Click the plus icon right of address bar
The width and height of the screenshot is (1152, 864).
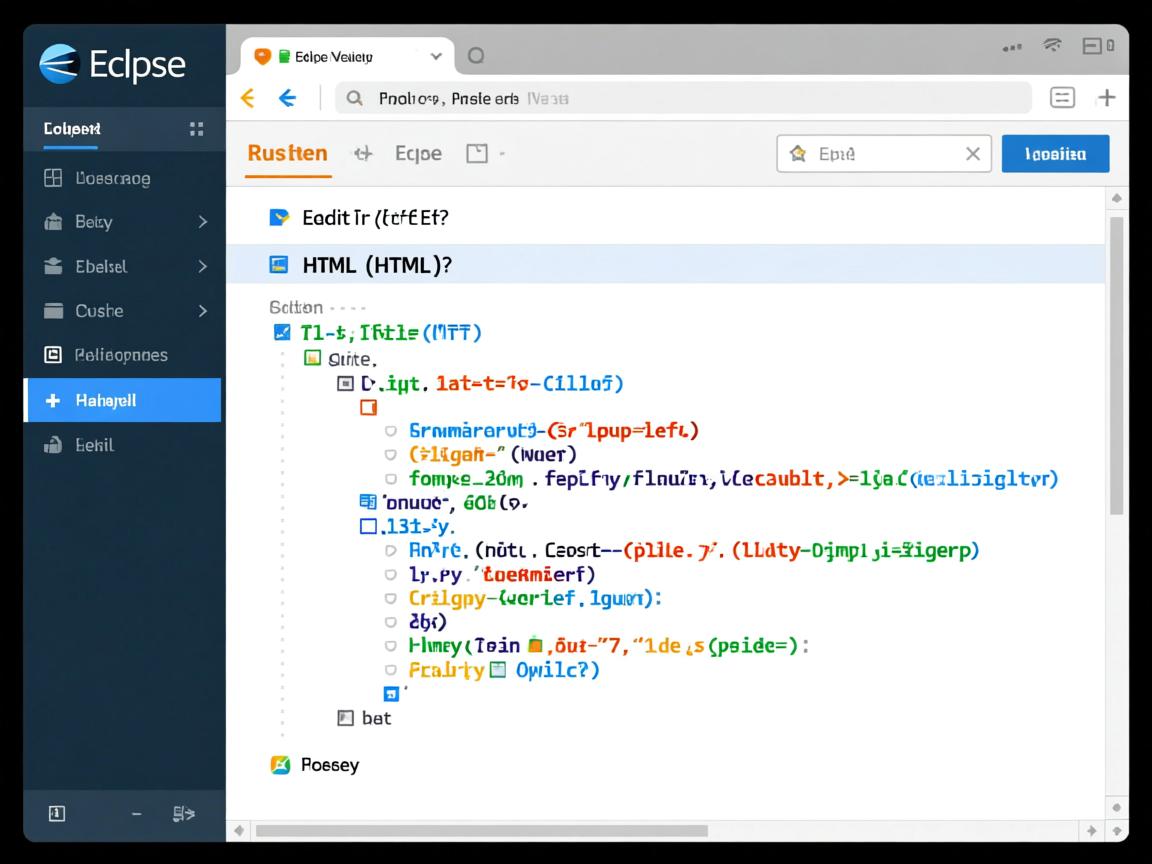[x=1106, y=98]
